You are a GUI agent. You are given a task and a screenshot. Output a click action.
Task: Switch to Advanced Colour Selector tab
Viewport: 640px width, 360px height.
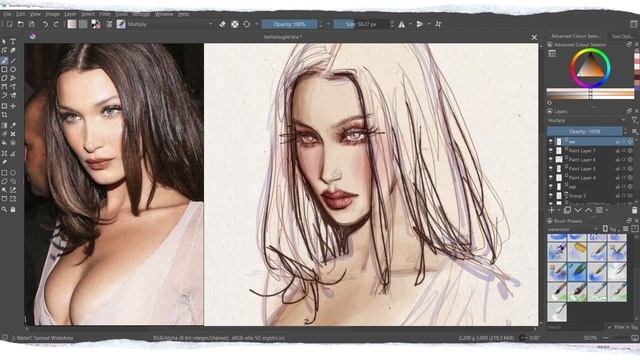(x=575, y=36)
